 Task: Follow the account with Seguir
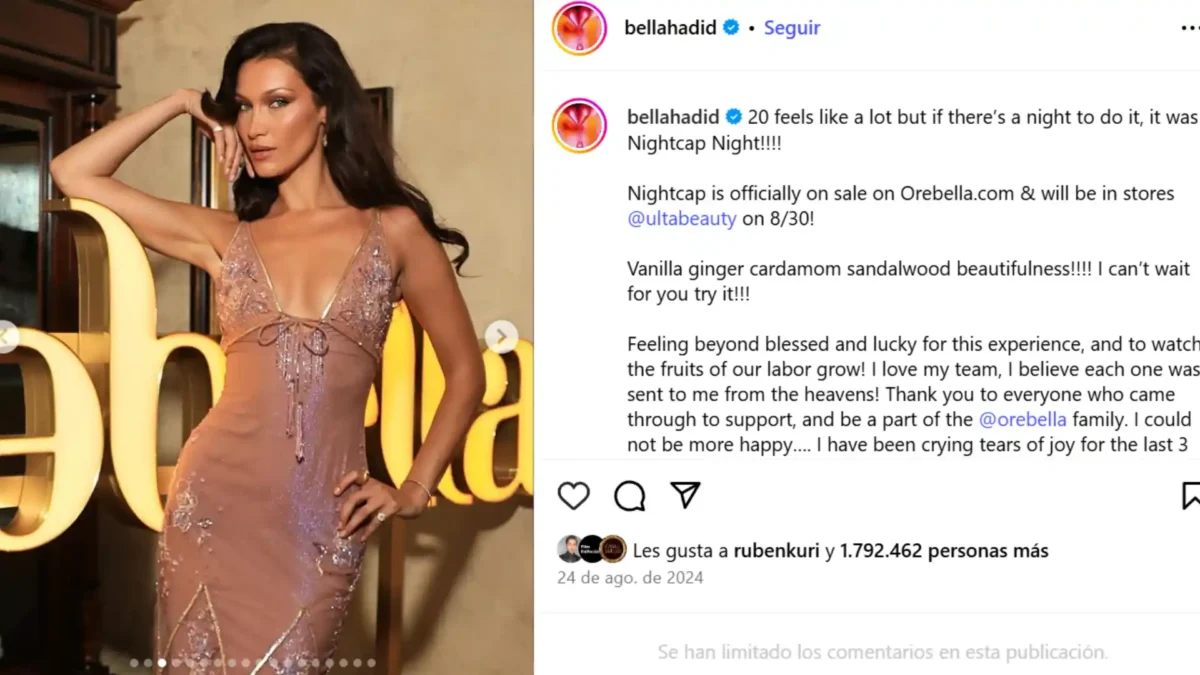pos(792,28)
